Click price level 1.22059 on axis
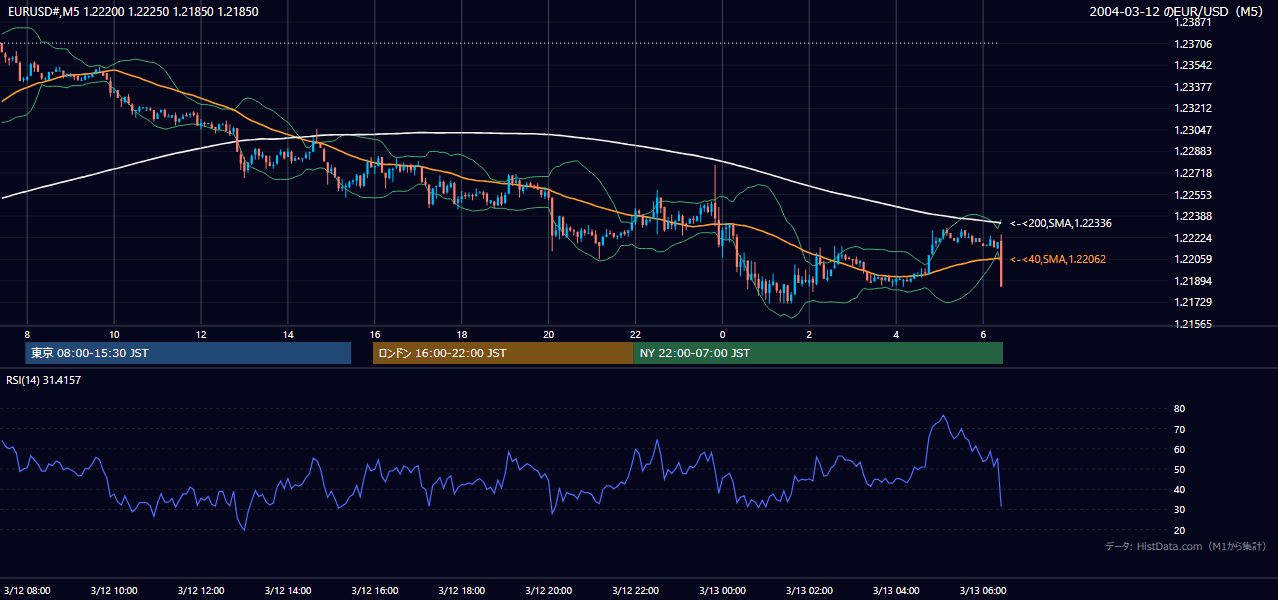The width and height of the screenshot is (1278, 600). click(1193, 259)
